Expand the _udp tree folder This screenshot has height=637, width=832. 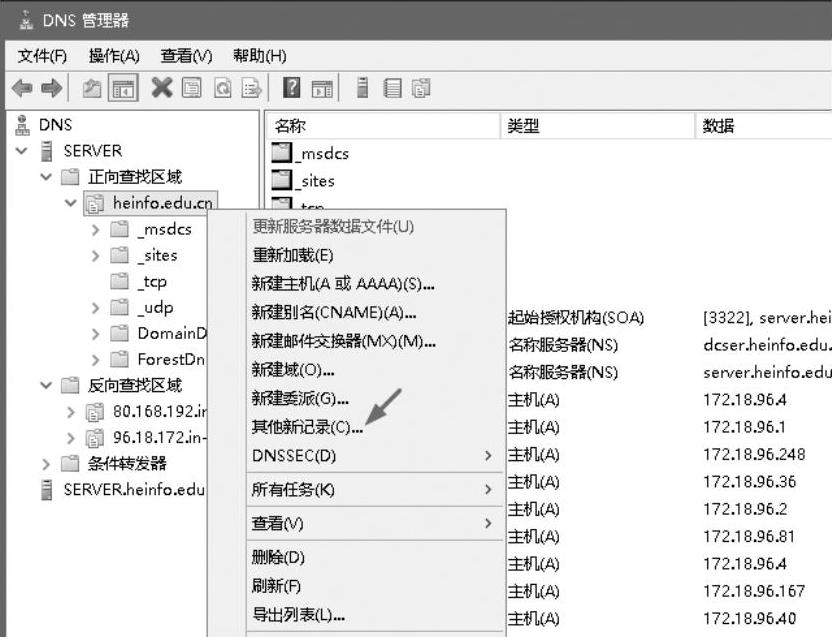(x=96, y=307)
